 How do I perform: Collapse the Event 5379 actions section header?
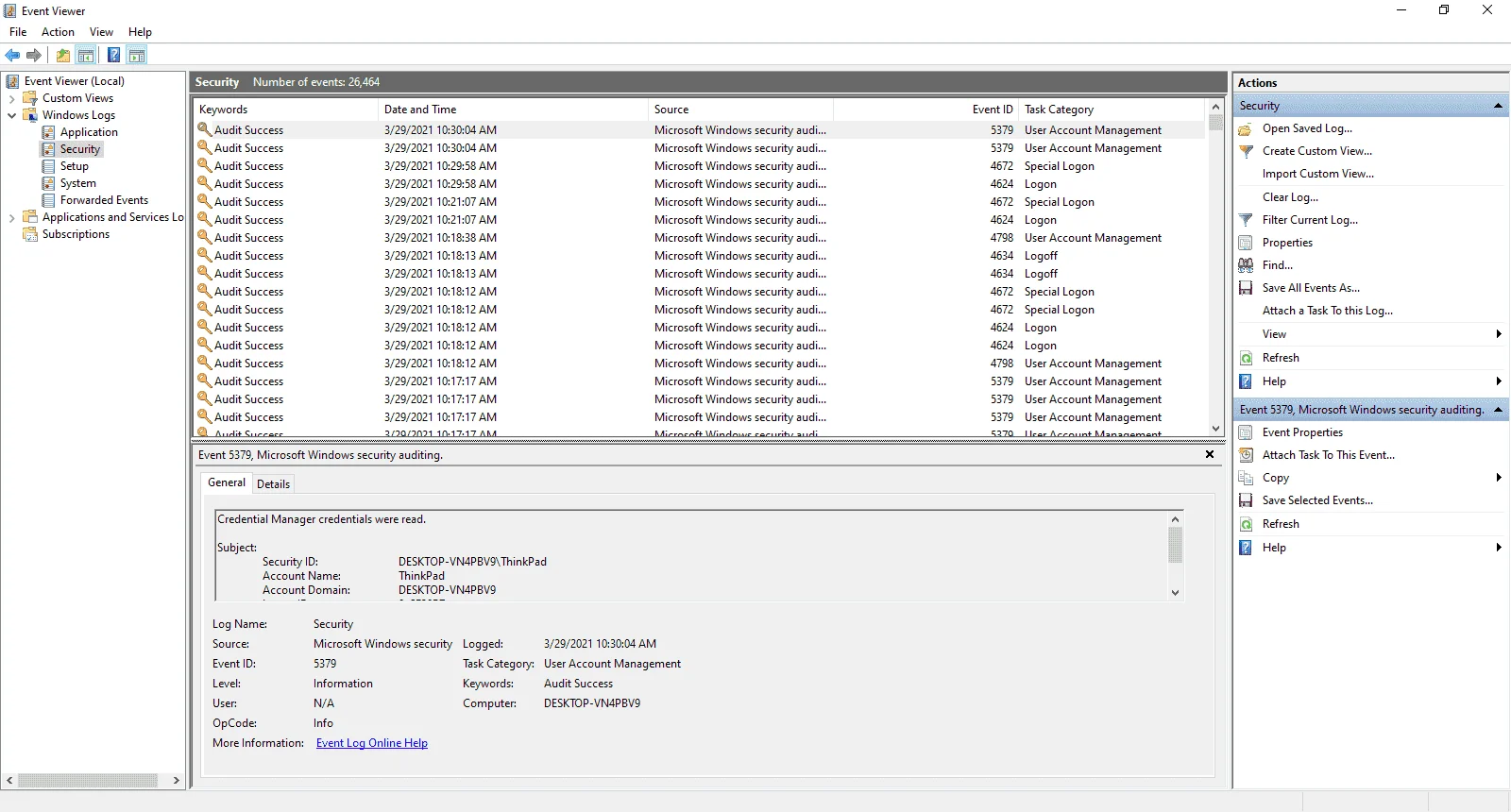[x=1498, y=410]
